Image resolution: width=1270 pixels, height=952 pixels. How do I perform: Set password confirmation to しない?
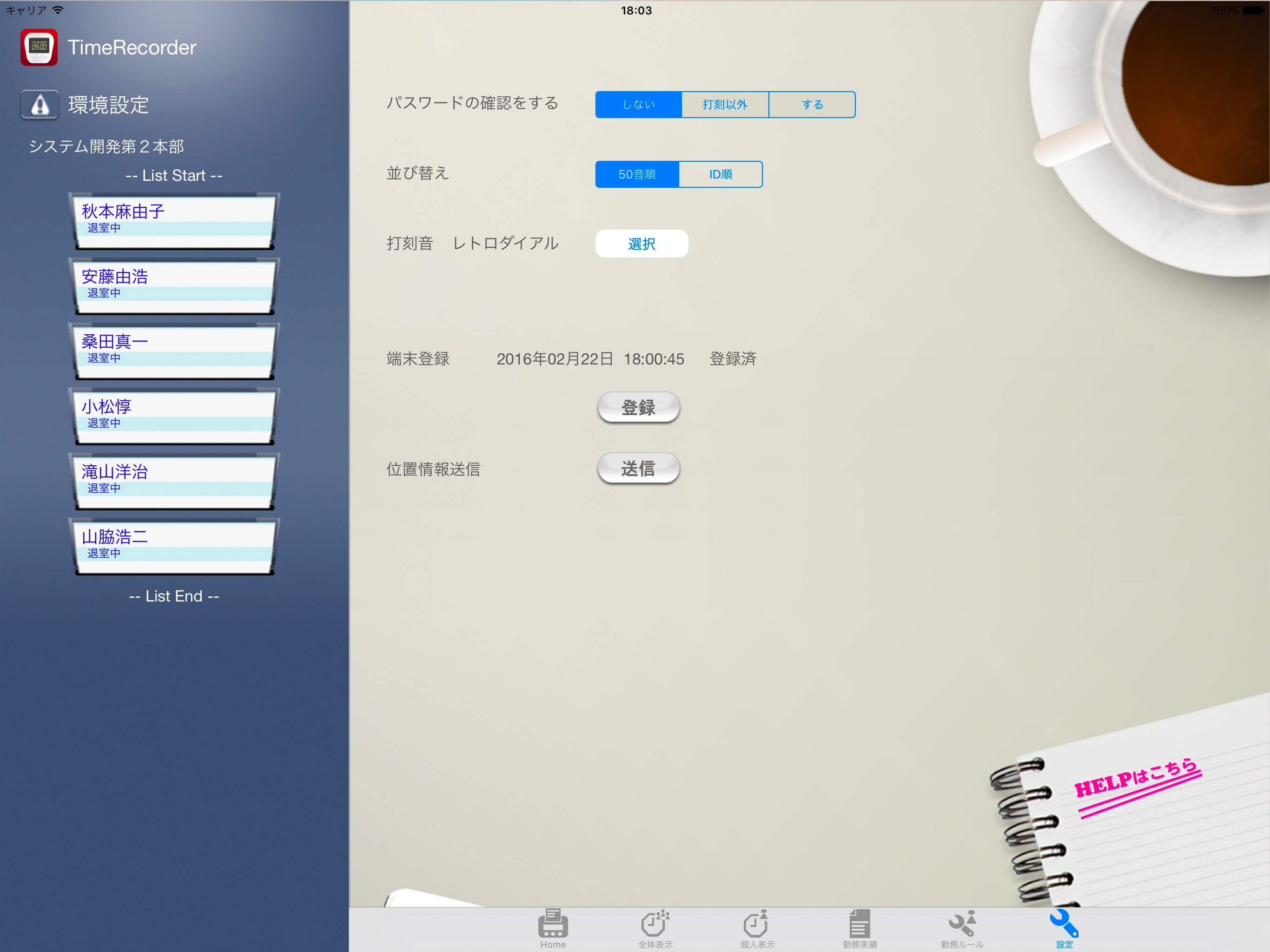point(638,105)
